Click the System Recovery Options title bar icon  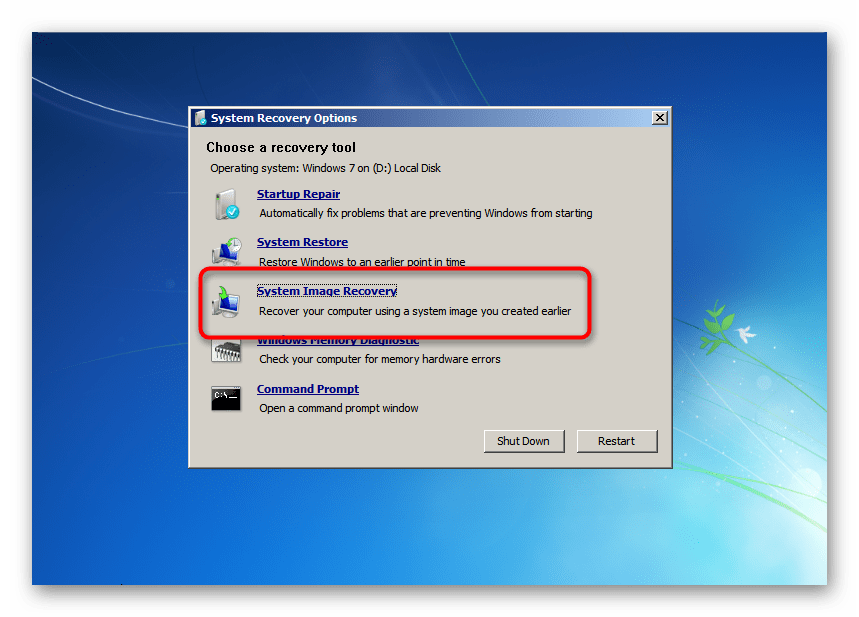(200, 118)
